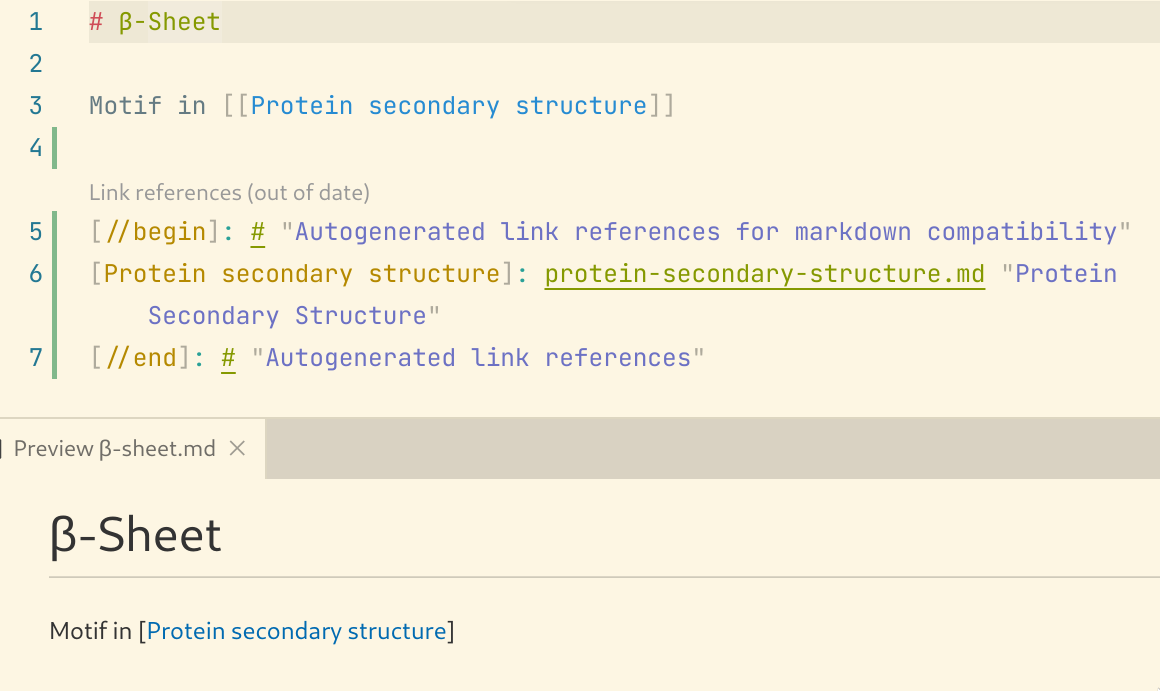Select line number 6 in the gutter
This screenshot has width=1160, height=691.
[x=36, y=274]
